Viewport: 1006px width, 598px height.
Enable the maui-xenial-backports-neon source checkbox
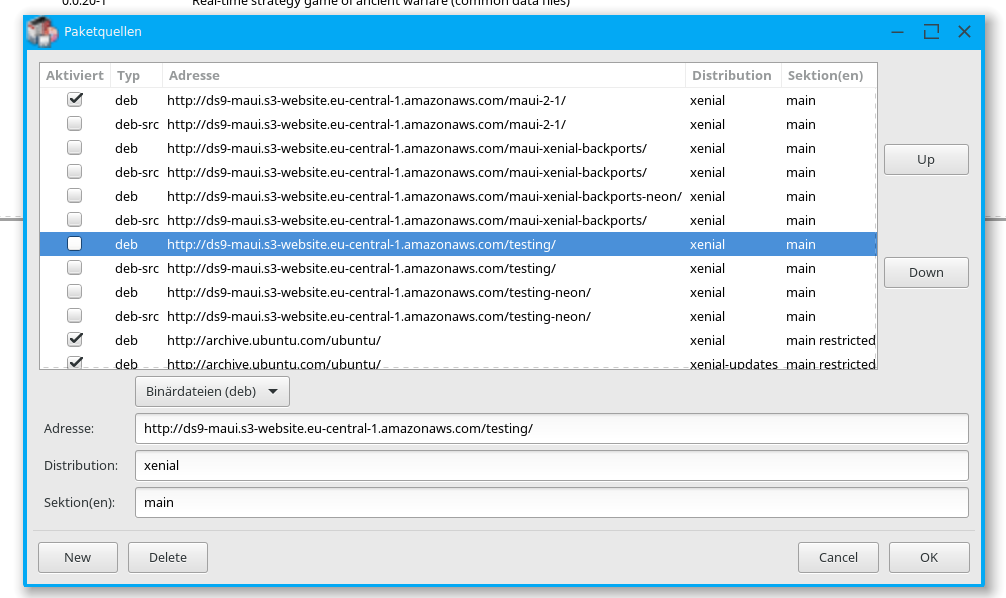75,196
